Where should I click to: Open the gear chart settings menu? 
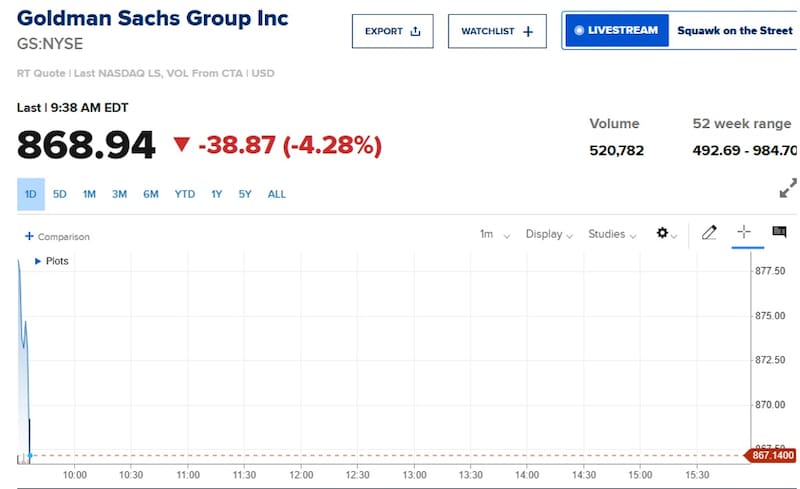[x=662, y=233]
